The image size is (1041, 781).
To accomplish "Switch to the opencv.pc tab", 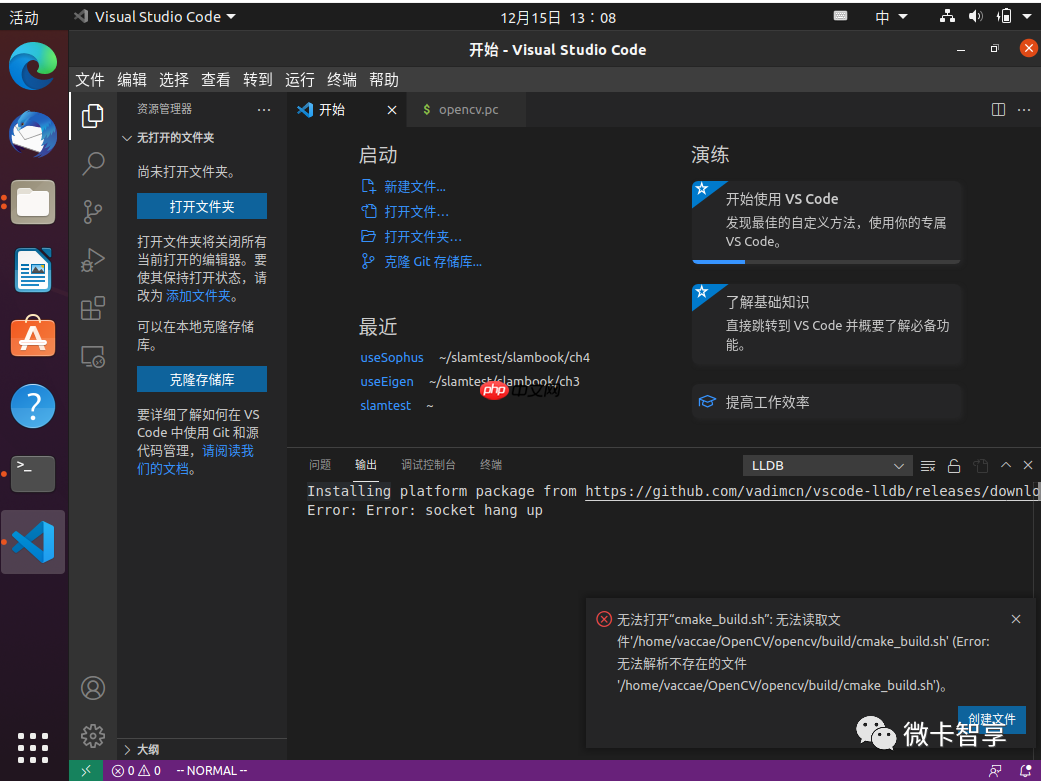I will pyautogui.click(x=466, y=109).
